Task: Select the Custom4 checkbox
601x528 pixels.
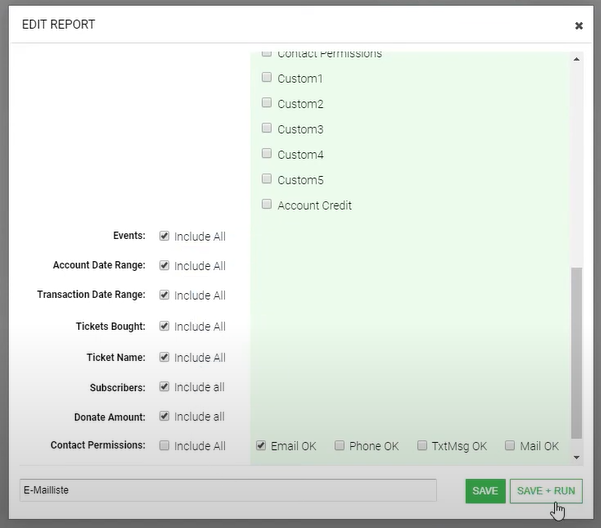Action: 267,154
